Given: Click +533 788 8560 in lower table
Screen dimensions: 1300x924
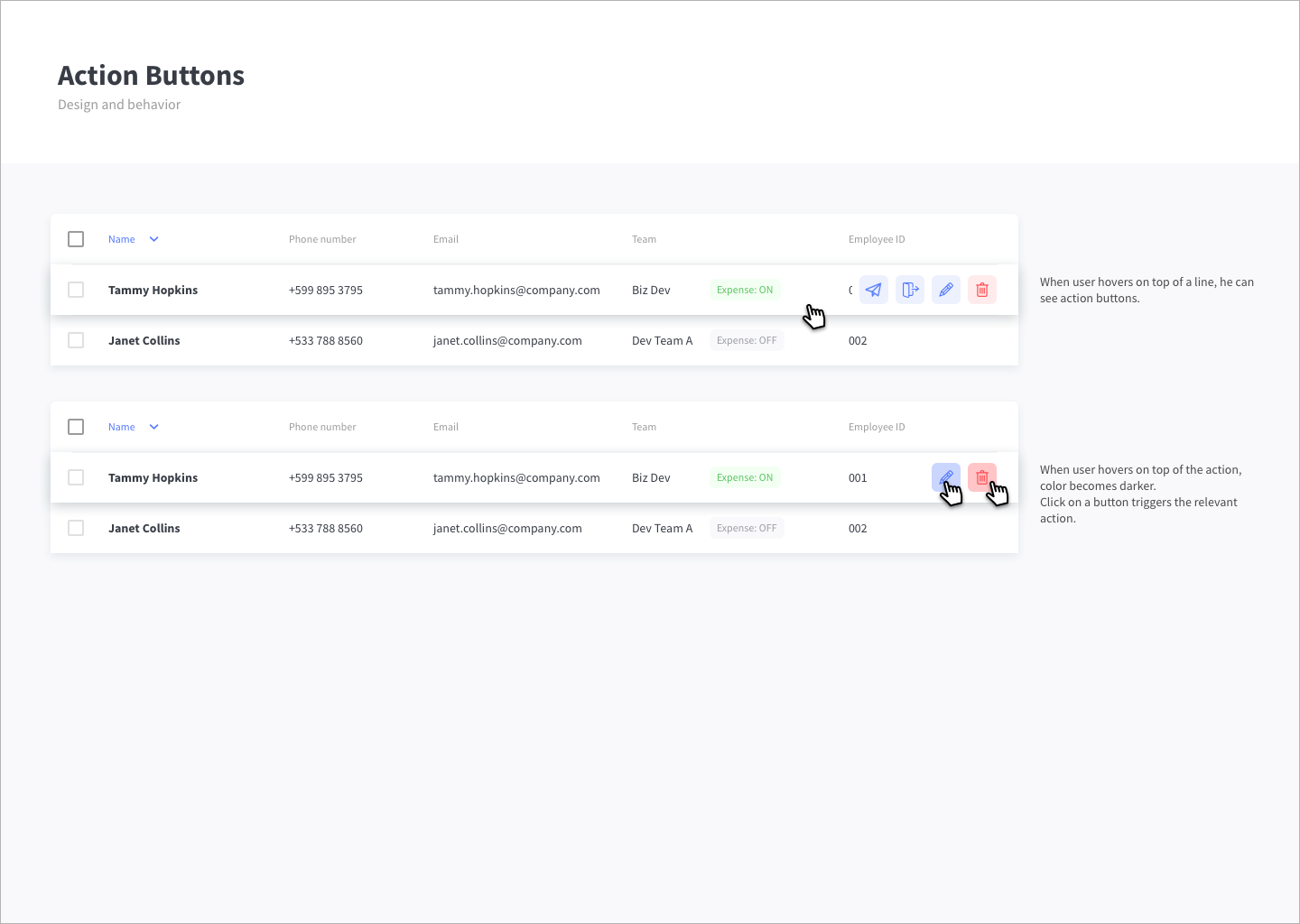Looking at the screenshot, I should click(326, 528).
